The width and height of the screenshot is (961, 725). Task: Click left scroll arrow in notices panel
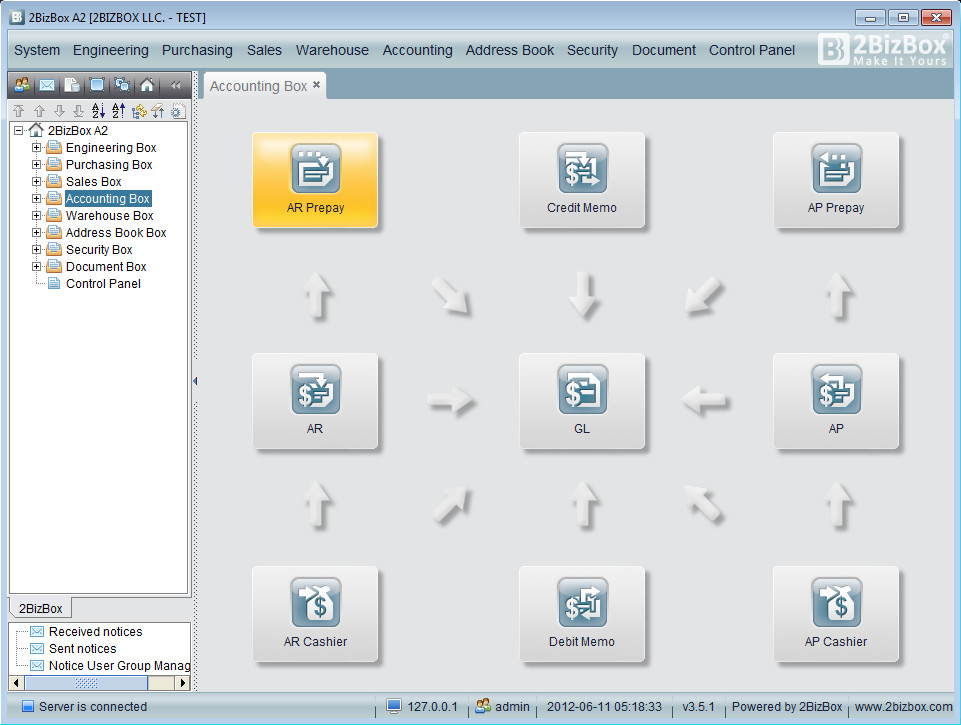click(16, 683)
